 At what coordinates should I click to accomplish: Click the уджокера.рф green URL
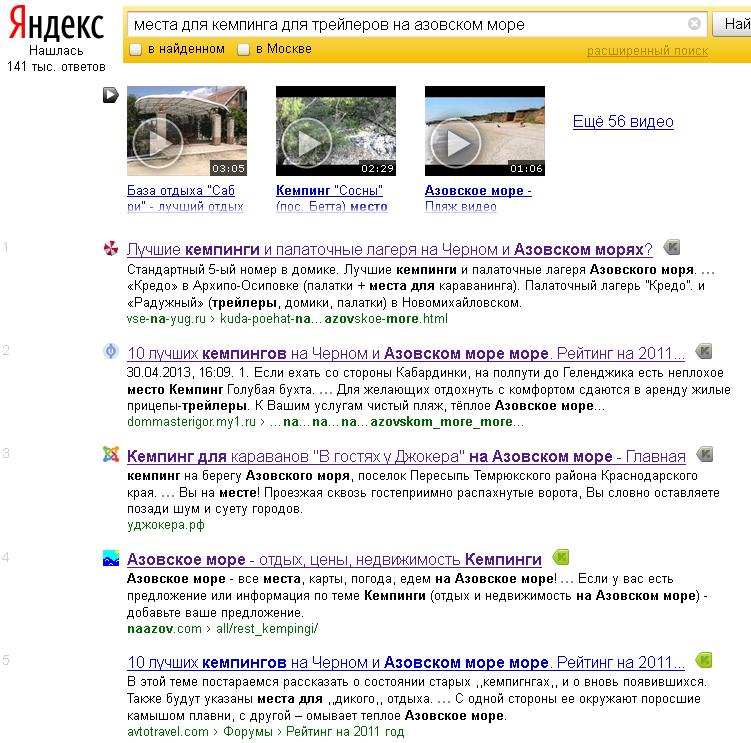(x=166, y=525)
